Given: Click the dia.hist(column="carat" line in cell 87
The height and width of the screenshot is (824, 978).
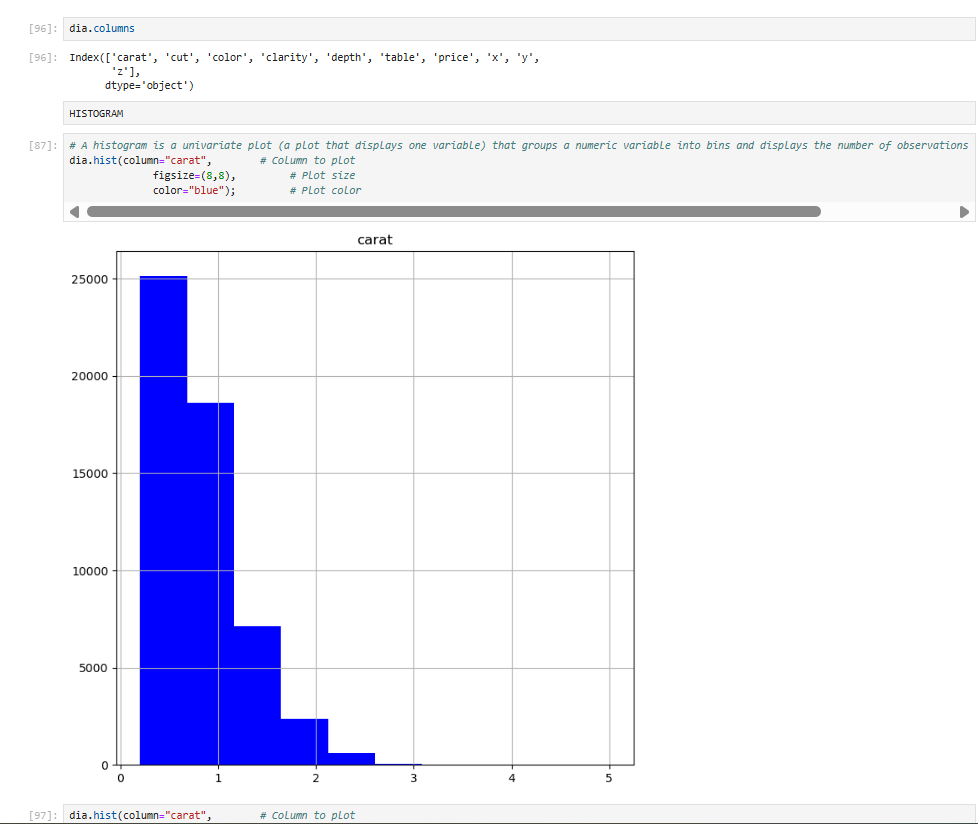Looking at the screenshot, I should coord(140,160).
